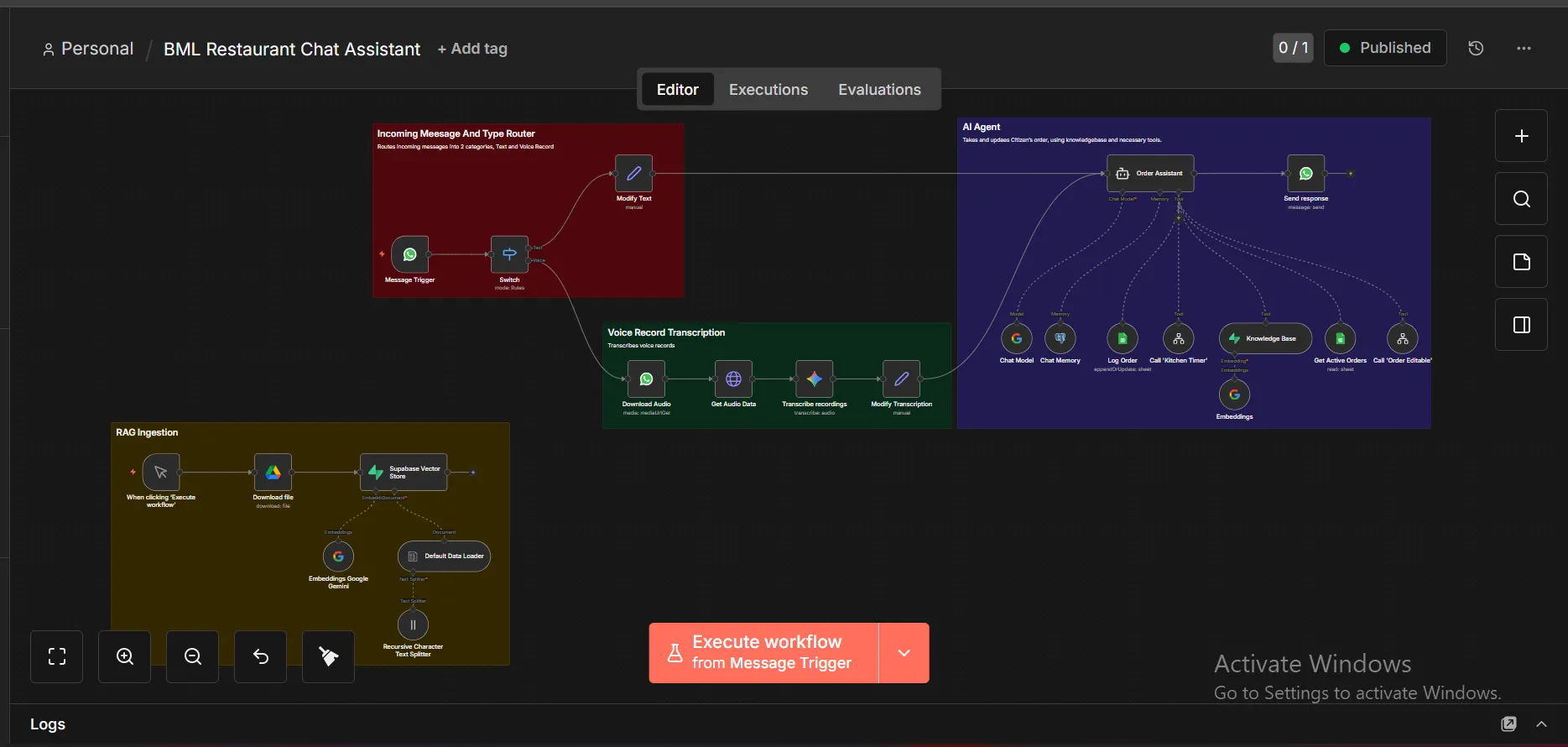Image resolution: width=1568 pixels, height=747 pixels.
Task: Open the three-dot workflow options menu
Action: click(1524, 49)
